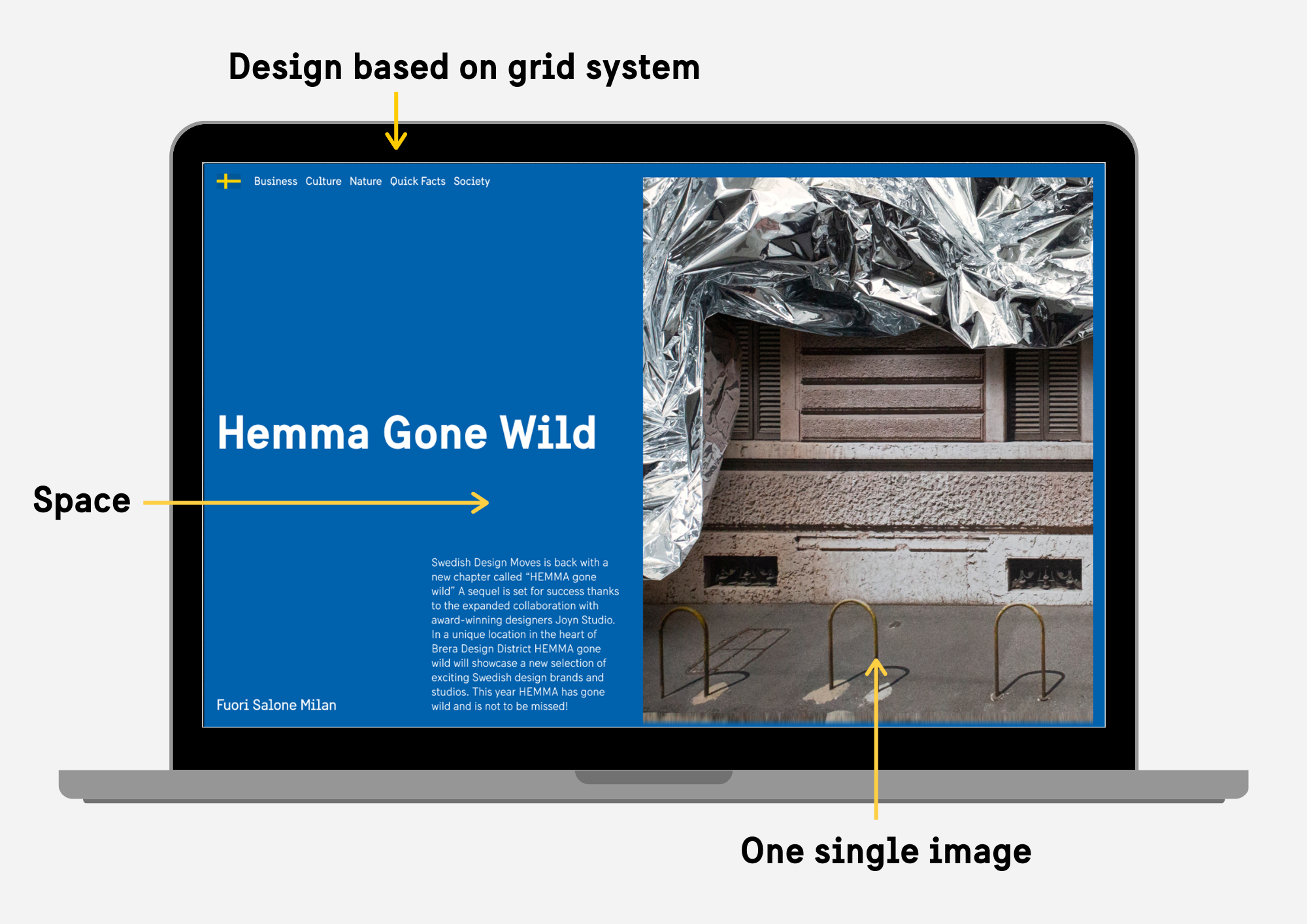The image size is (1307, 924).
Task: Open the Society navigation item
Action: (471, 181)
